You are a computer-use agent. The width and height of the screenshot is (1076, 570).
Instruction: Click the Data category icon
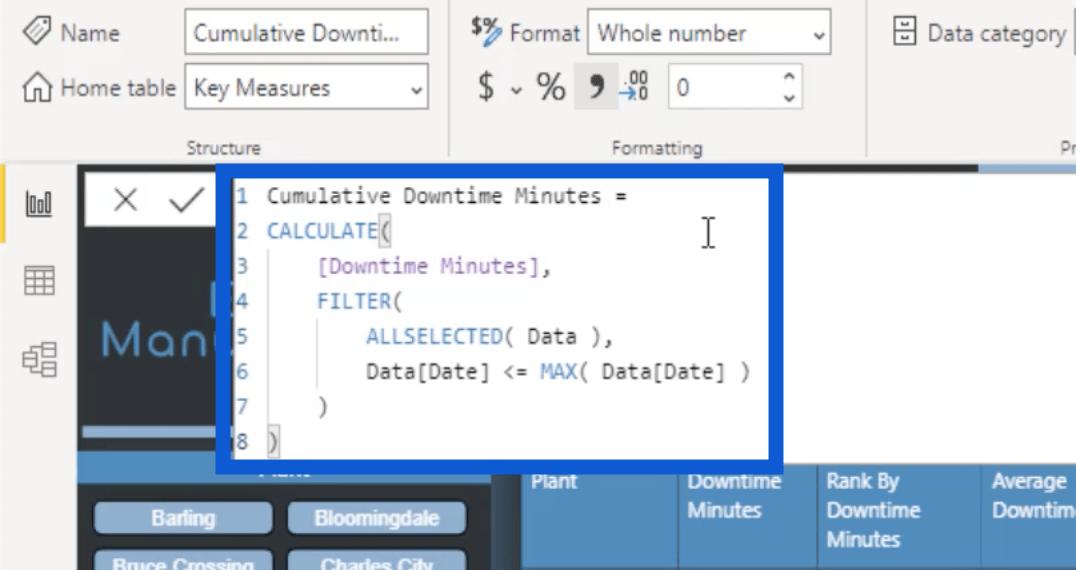tap(904, 32)
